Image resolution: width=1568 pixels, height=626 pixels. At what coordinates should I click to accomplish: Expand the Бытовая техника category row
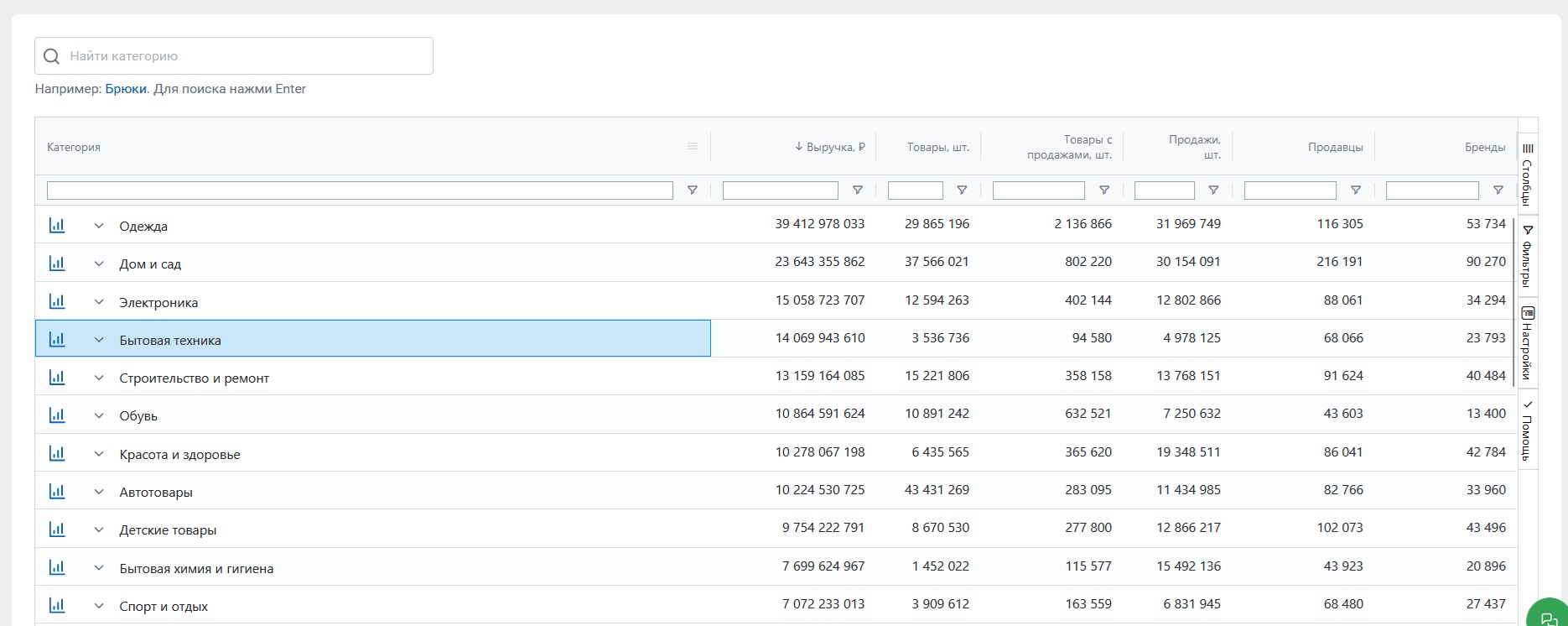tap(99, 340)
